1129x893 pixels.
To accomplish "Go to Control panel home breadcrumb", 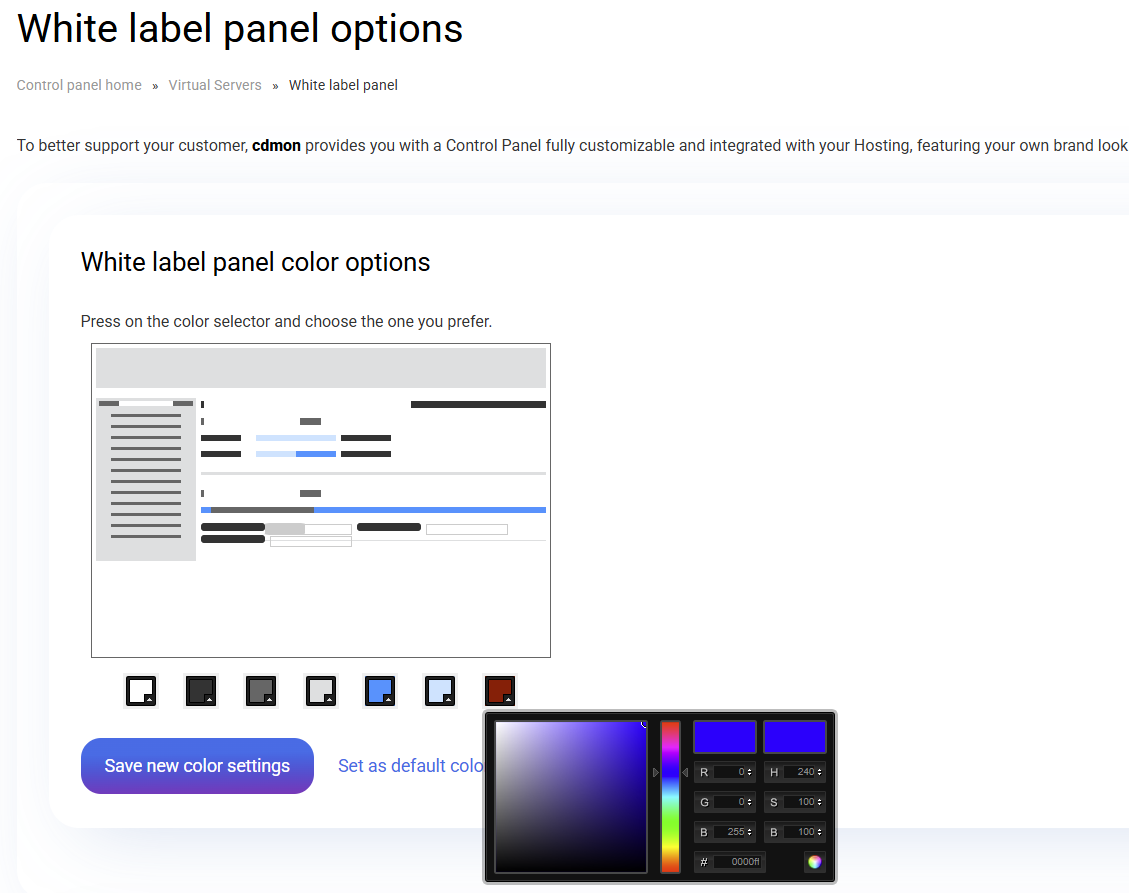I will 79,85.
